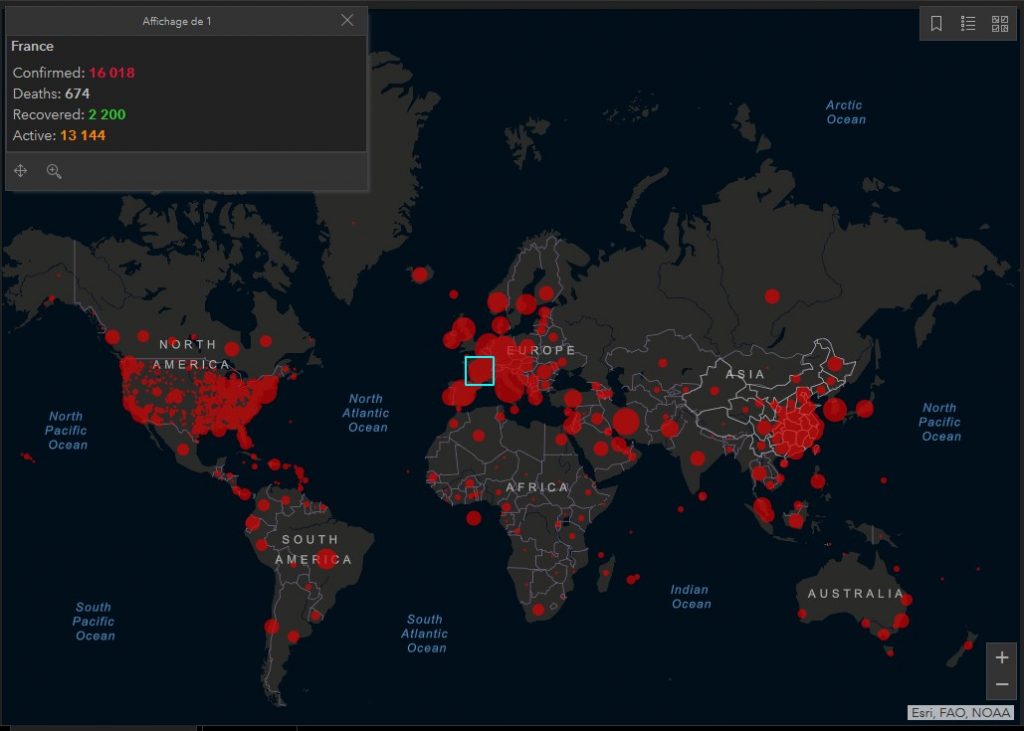Click the South Atlantic Ocean label
This screenshot has height=731, width=1024.
tap(424, 633)
